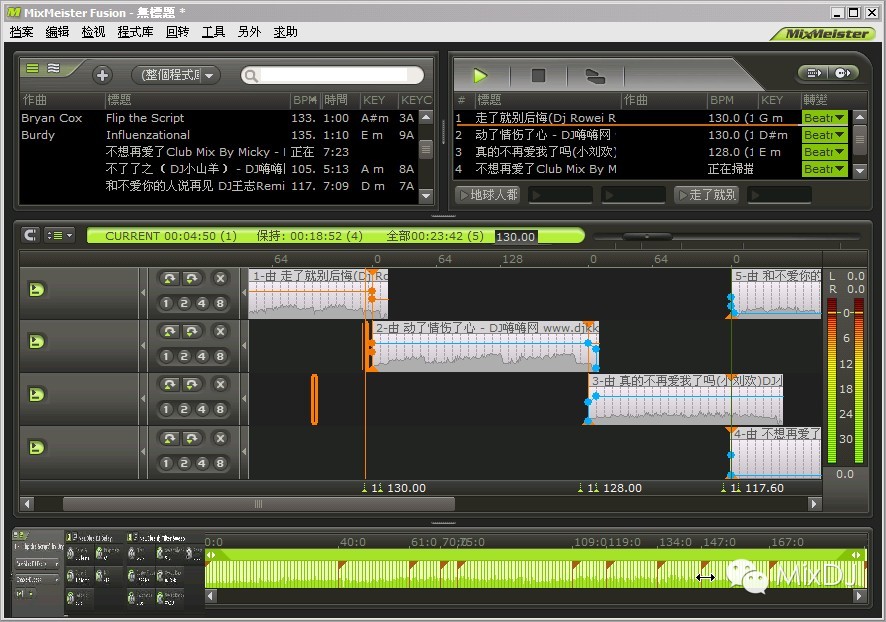The width and height of the screenshot is (886, 622).
Task: Toggle the third timeline track's green icon
Action: tap(36, 394)
